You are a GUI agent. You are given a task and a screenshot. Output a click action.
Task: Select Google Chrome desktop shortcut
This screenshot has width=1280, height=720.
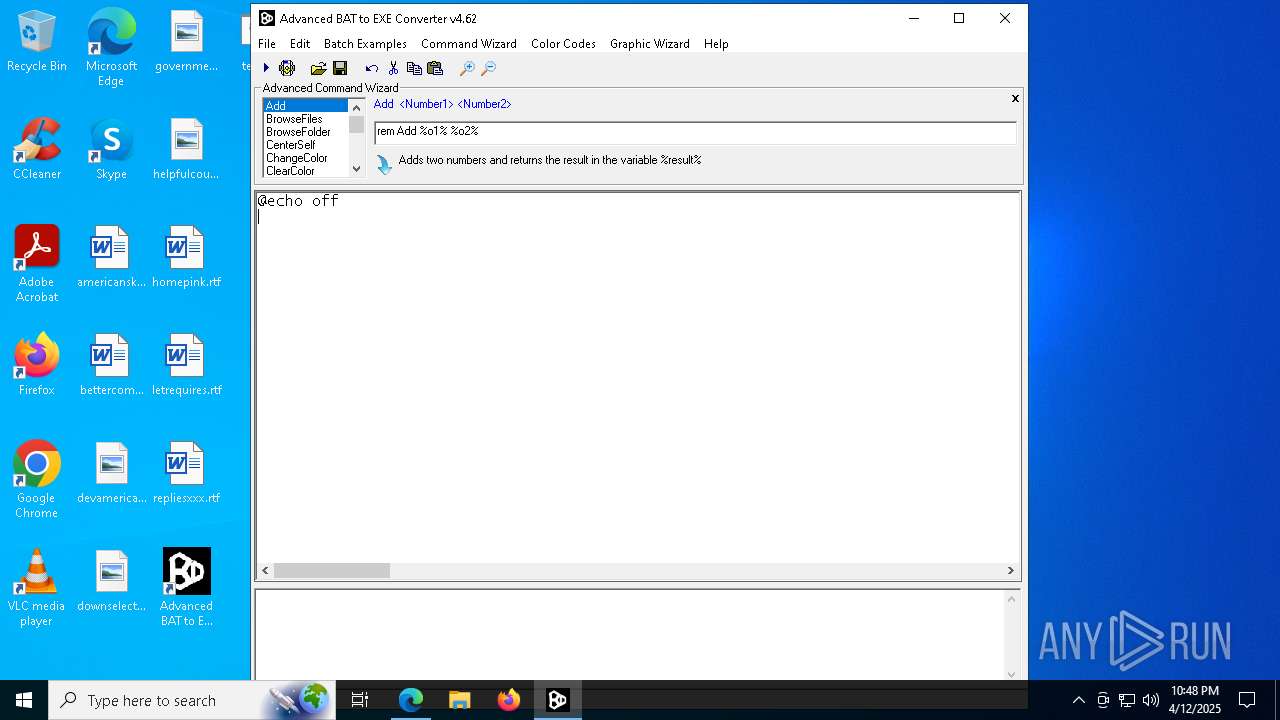tap(37, 480)
